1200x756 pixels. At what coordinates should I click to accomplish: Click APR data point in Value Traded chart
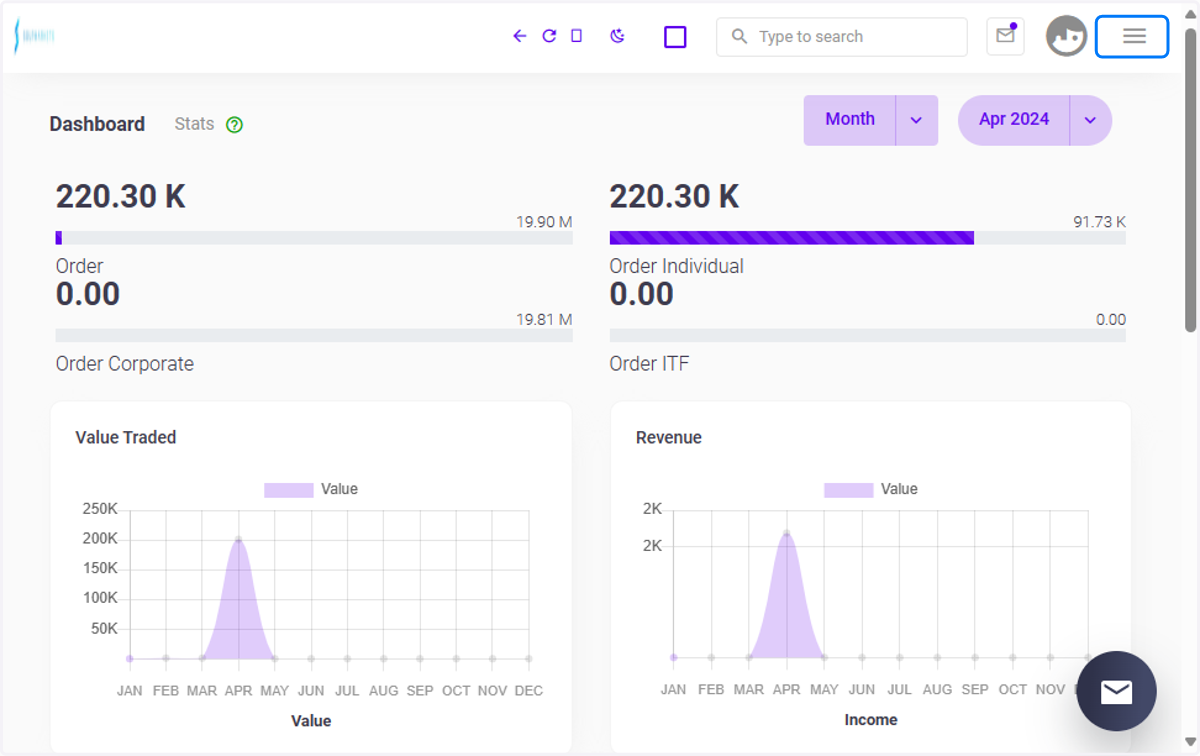238,540
